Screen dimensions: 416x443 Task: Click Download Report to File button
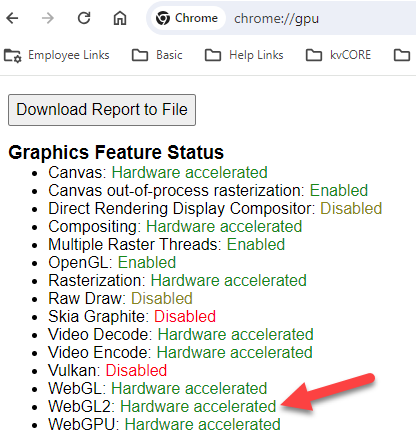(102, 110)
